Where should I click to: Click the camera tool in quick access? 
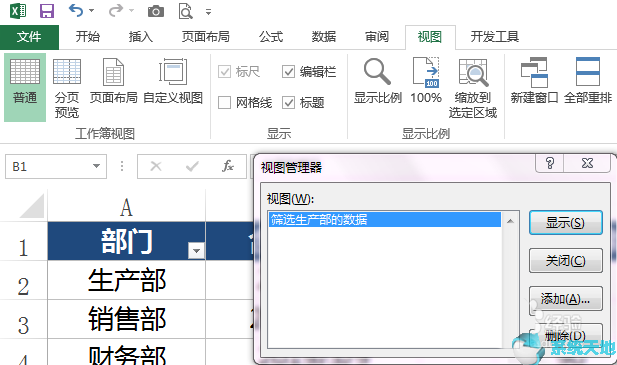click(x=156, y=11)
